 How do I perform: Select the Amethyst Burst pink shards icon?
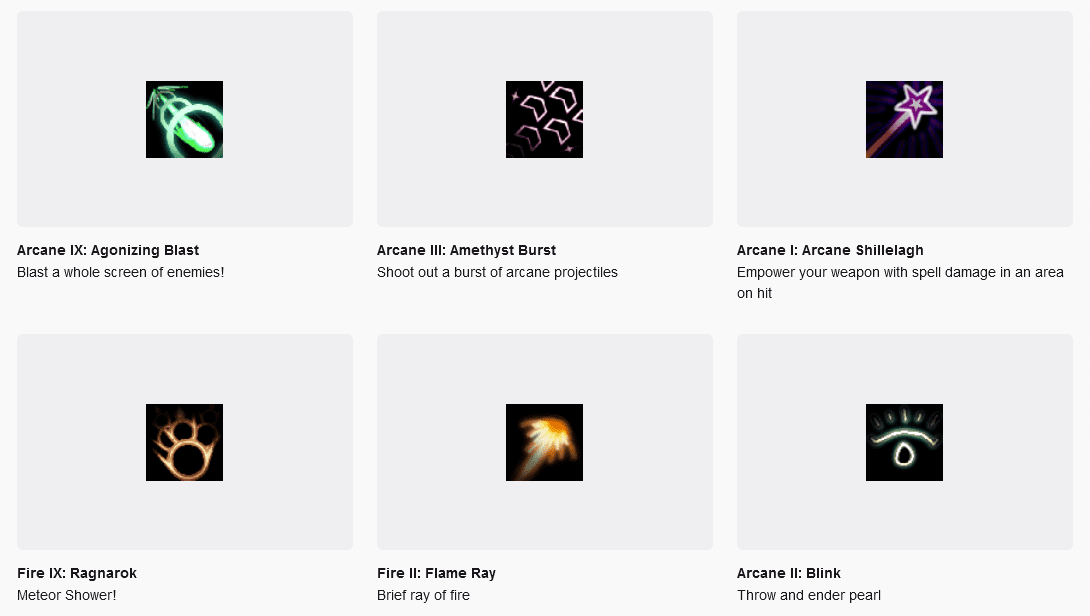pos(544,119)
